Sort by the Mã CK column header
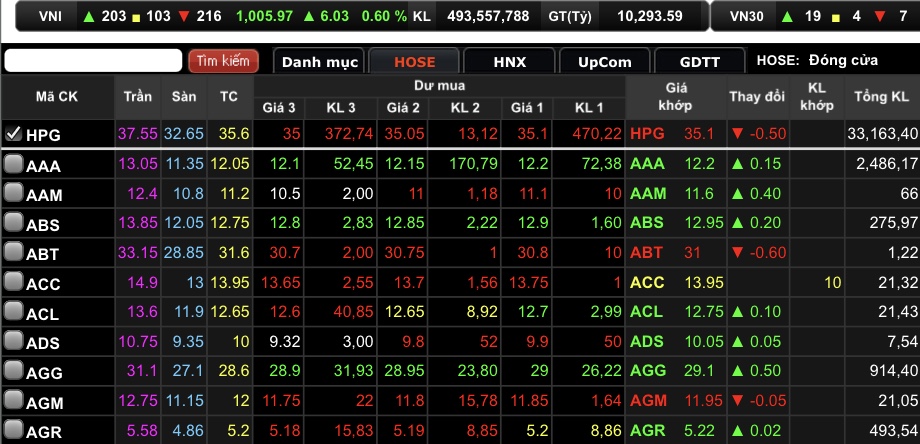The height and width of the screenshot is (444, 920). [x=57, y=97]
